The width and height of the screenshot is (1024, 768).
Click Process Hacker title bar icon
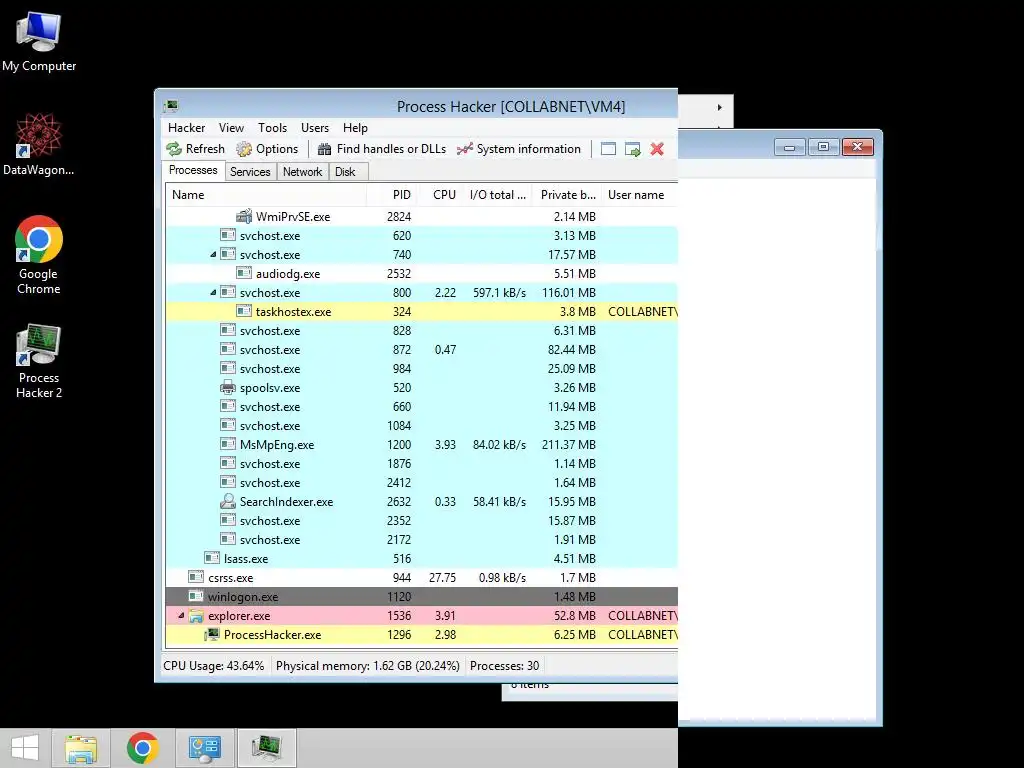tap(172, 106)
